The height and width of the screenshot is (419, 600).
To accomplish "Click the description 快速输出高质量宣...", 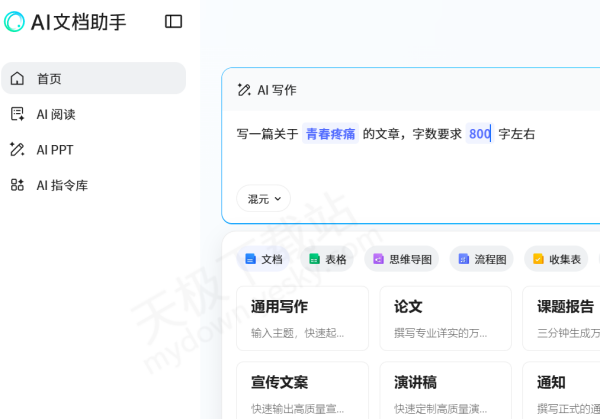I will (297, 409).
